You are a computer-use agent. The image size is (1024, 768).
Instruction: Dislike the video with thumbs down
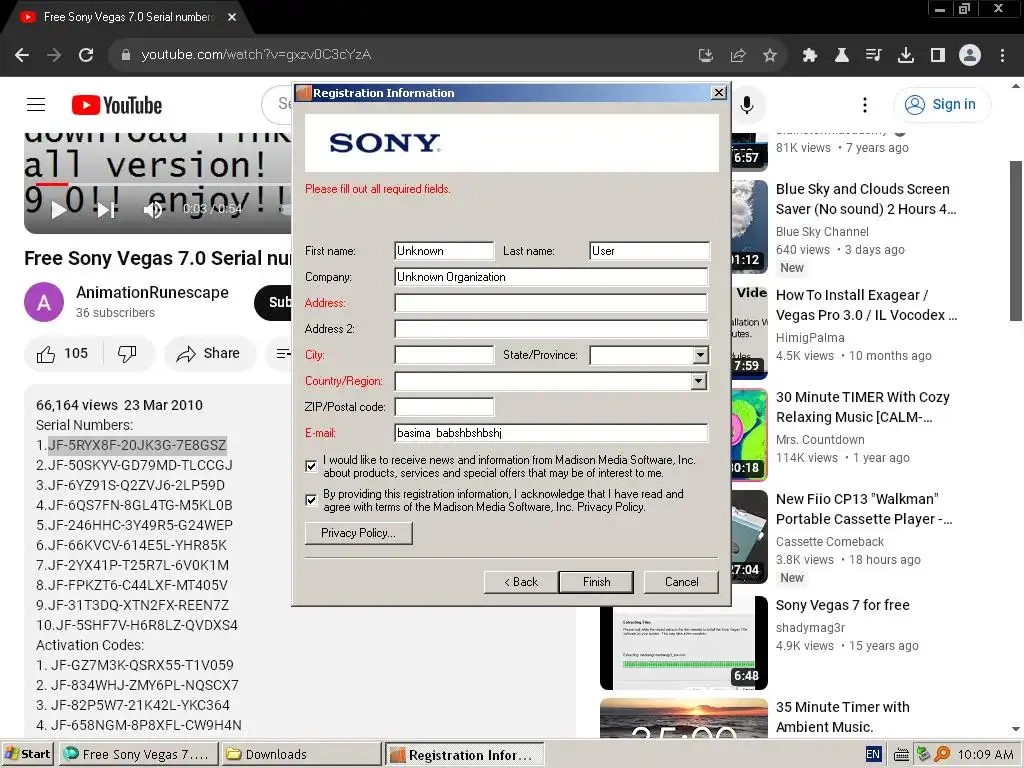click(x=127, y=354)
